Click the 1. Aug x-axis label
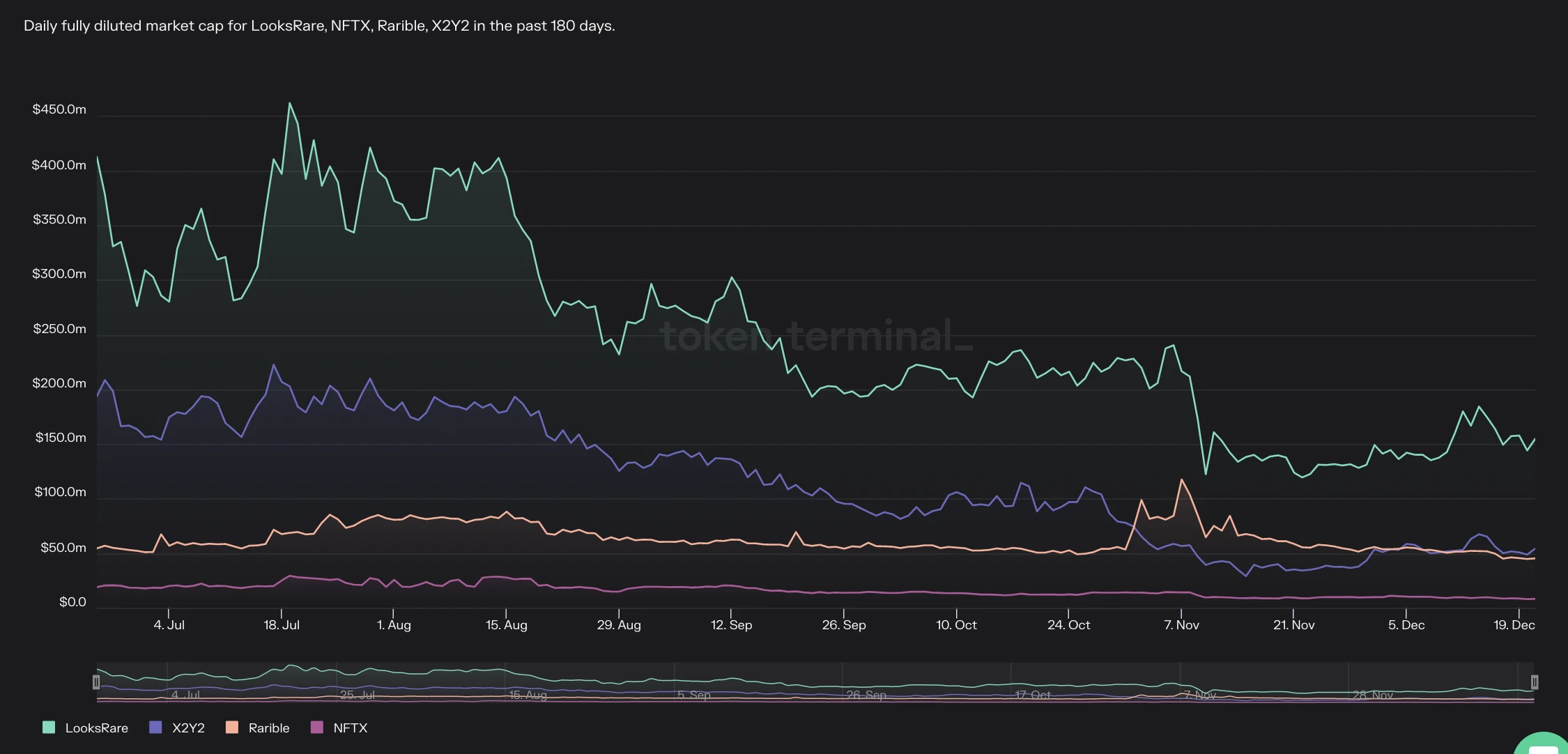This screenshot has width=1568, height=754. click(394, 625)
